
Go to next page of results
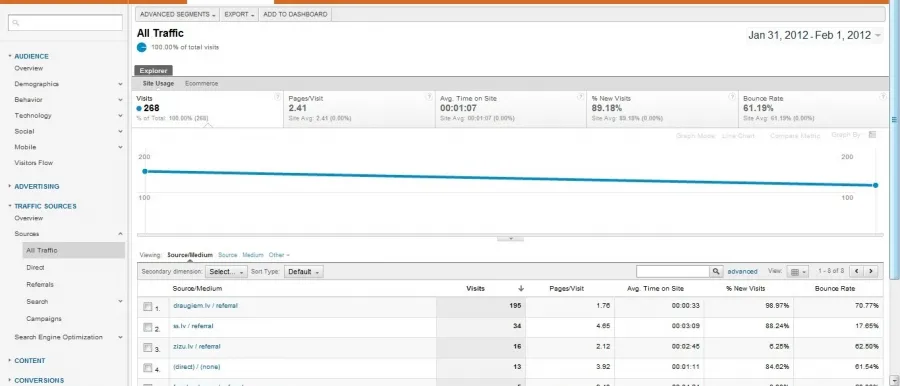(x=871, y=271)
